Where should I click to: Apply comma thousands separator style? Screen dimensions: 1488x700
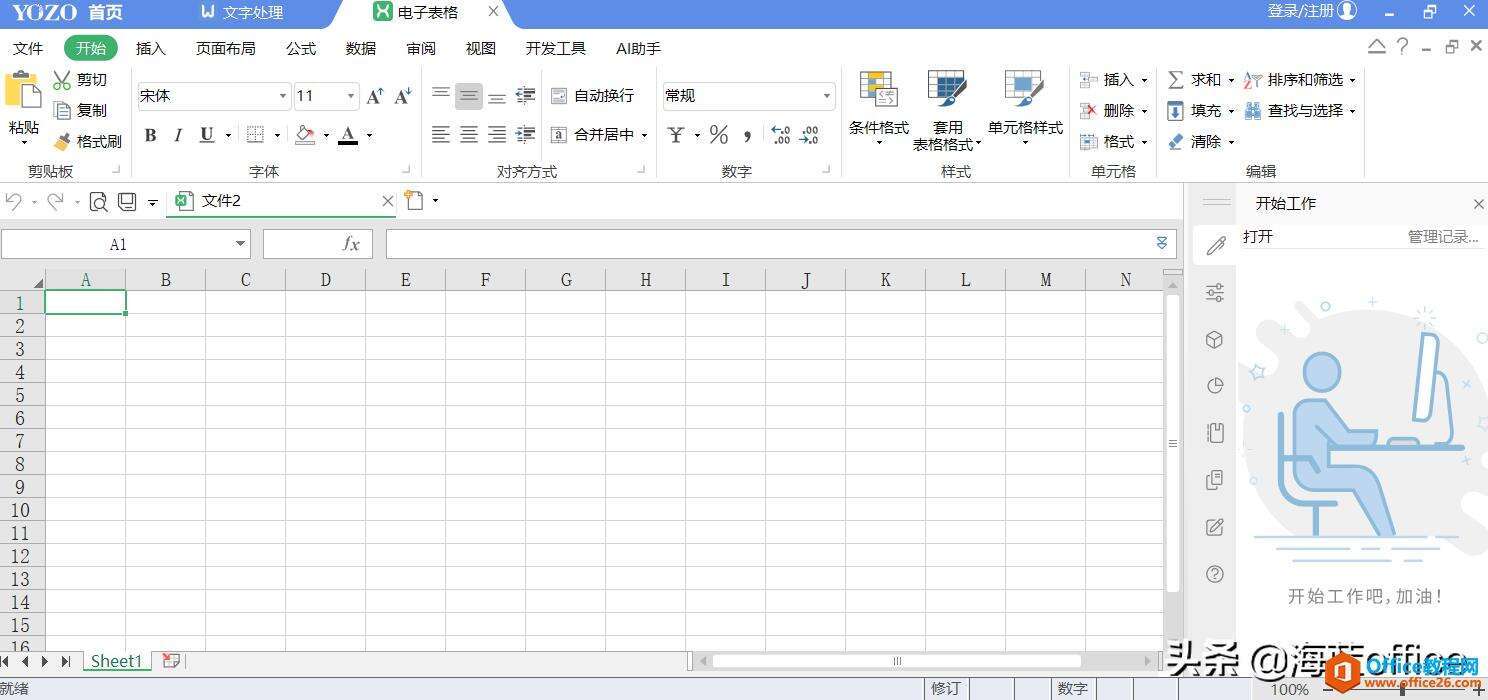tap(747, 135)
